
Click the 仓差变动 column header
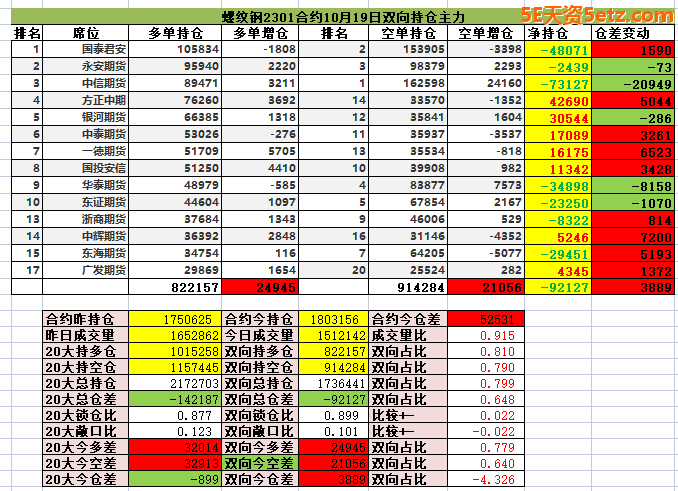(x=633, y=33)
